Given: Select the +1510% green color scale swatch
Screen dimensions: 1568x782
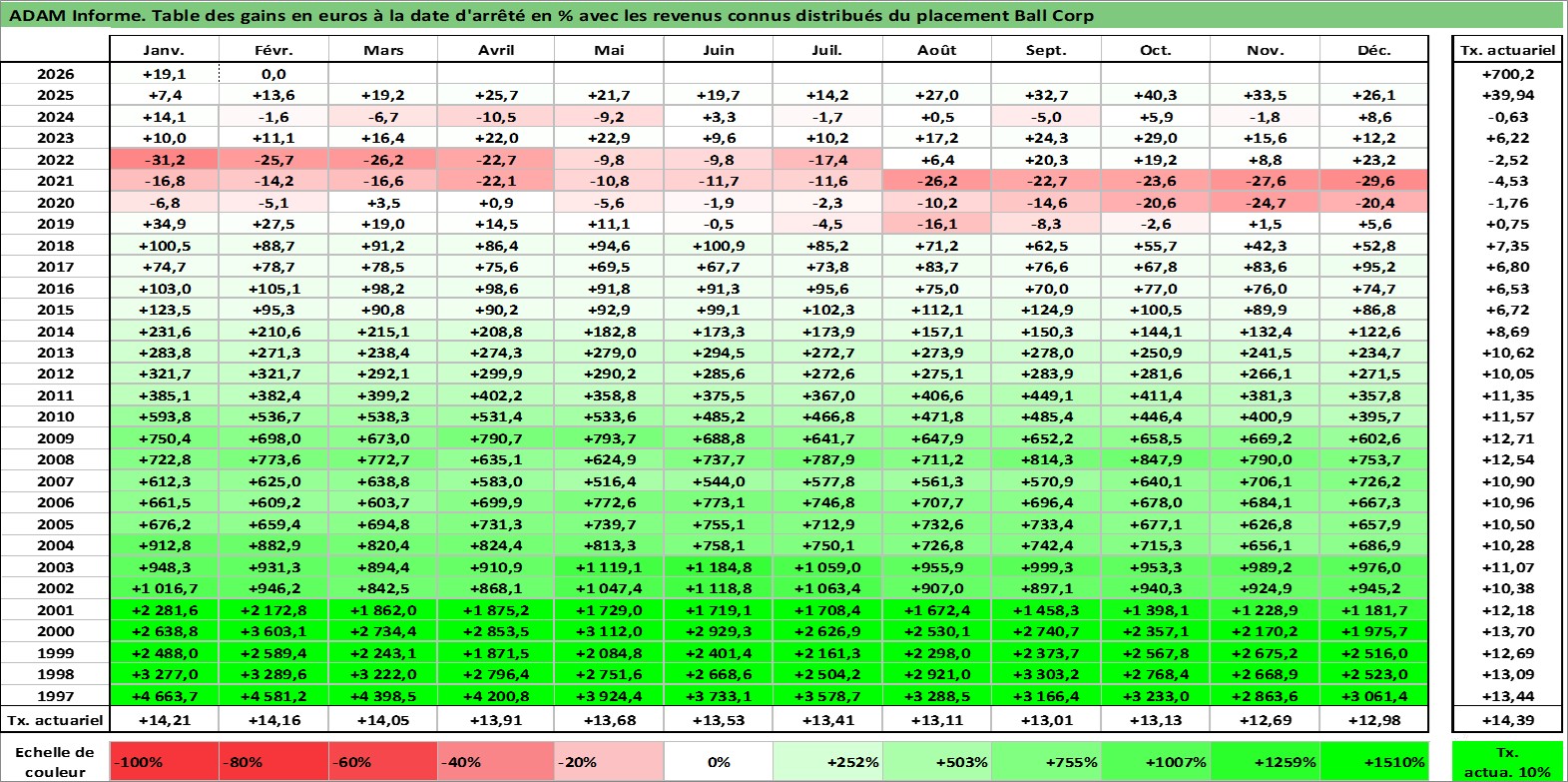Looking at the screenshot, I should point(1374,761).
